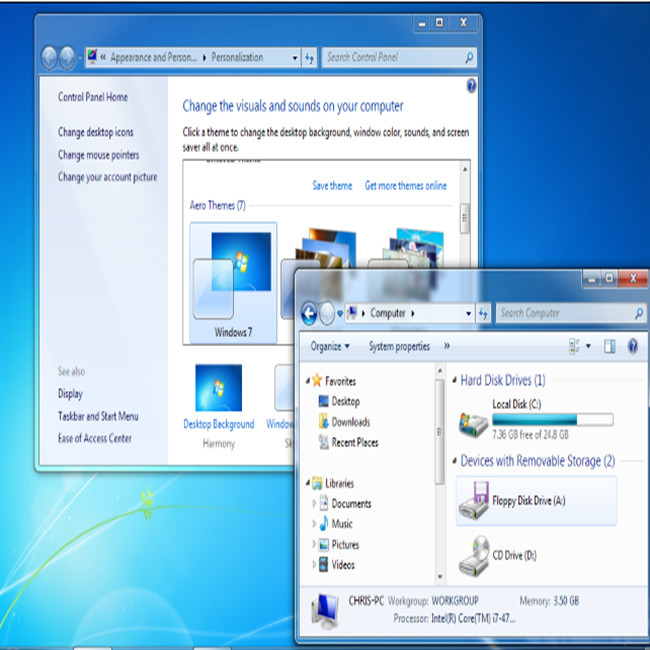Select Local Disk (C:) drive icon

(473, 424)
